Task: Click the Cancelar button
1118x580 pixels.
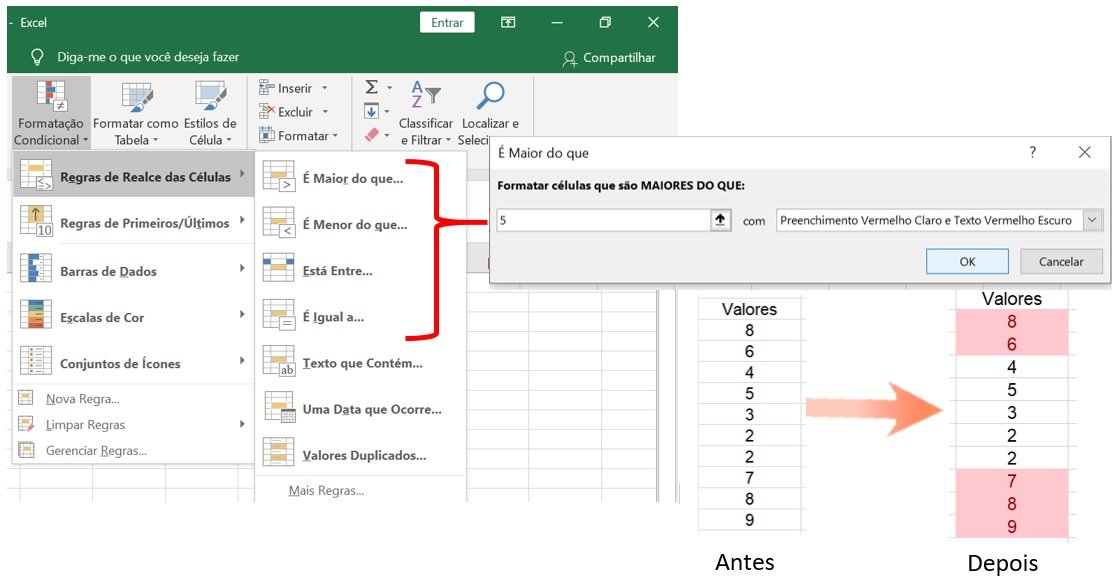Action: tap(1061, 262)
